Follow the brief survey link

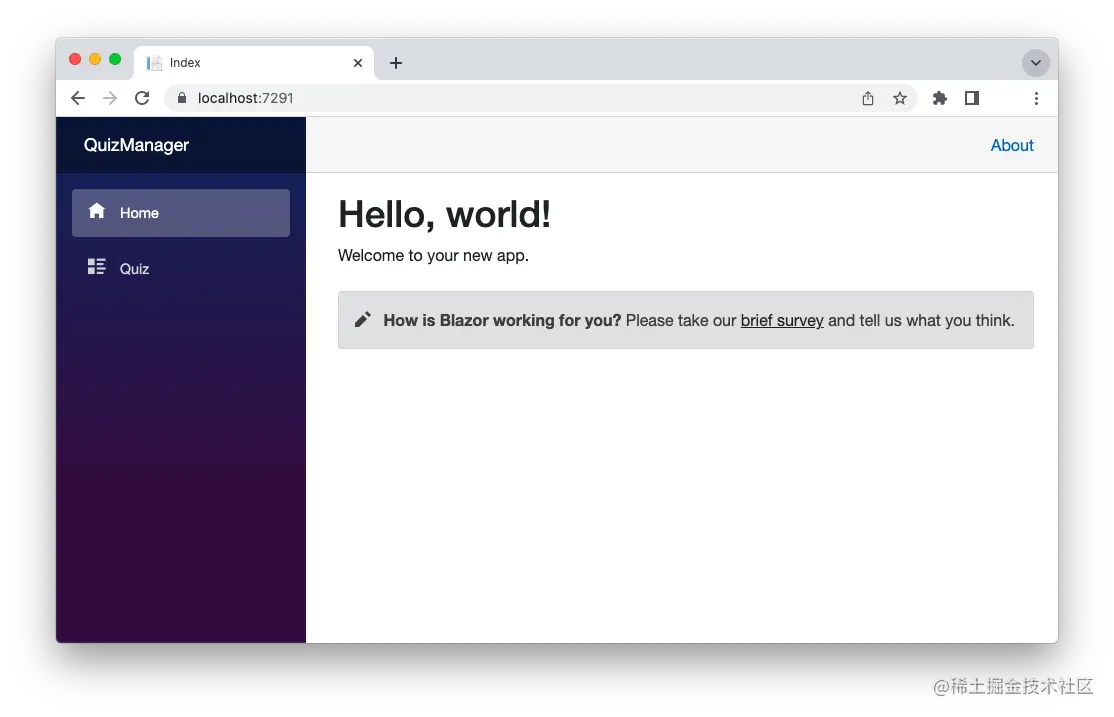782,320
